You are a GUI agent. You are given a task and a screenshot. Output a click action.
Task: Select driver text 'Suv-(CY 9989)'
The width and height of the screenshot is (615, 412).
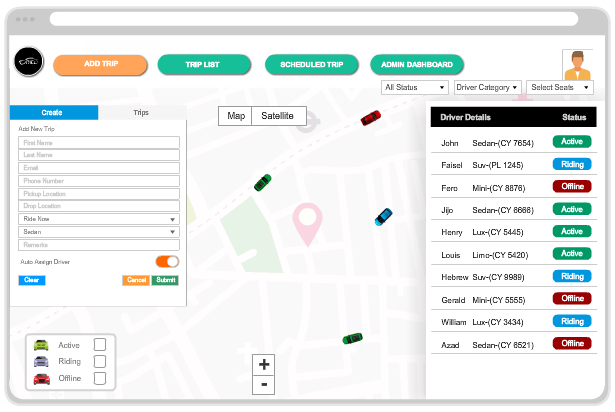498,277
